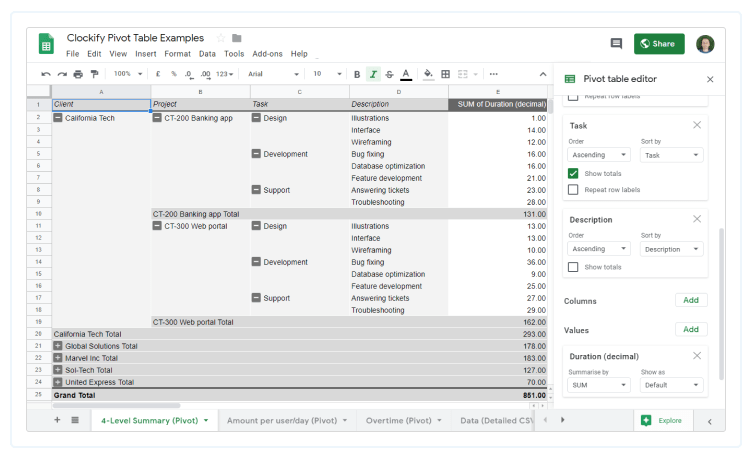Screen dimensions: 752x458
Task: Star the Clockify Pivot Table Examples document
Action: tap(221, 38)
